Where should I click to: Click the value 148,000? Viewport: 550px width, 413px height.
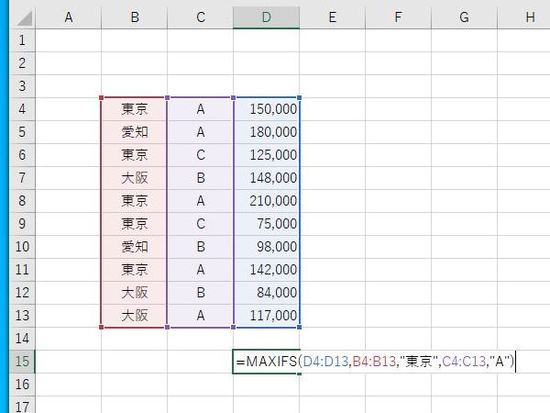click(x=273, y=178)
